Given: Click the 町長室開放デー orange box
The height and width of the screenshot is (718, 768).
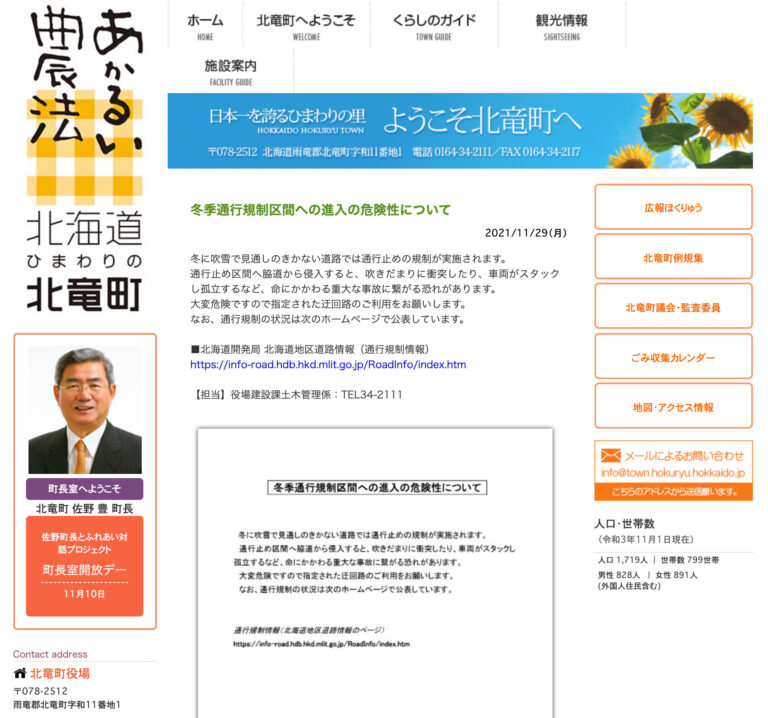Looking at the screenshot, I should point(85,568).
